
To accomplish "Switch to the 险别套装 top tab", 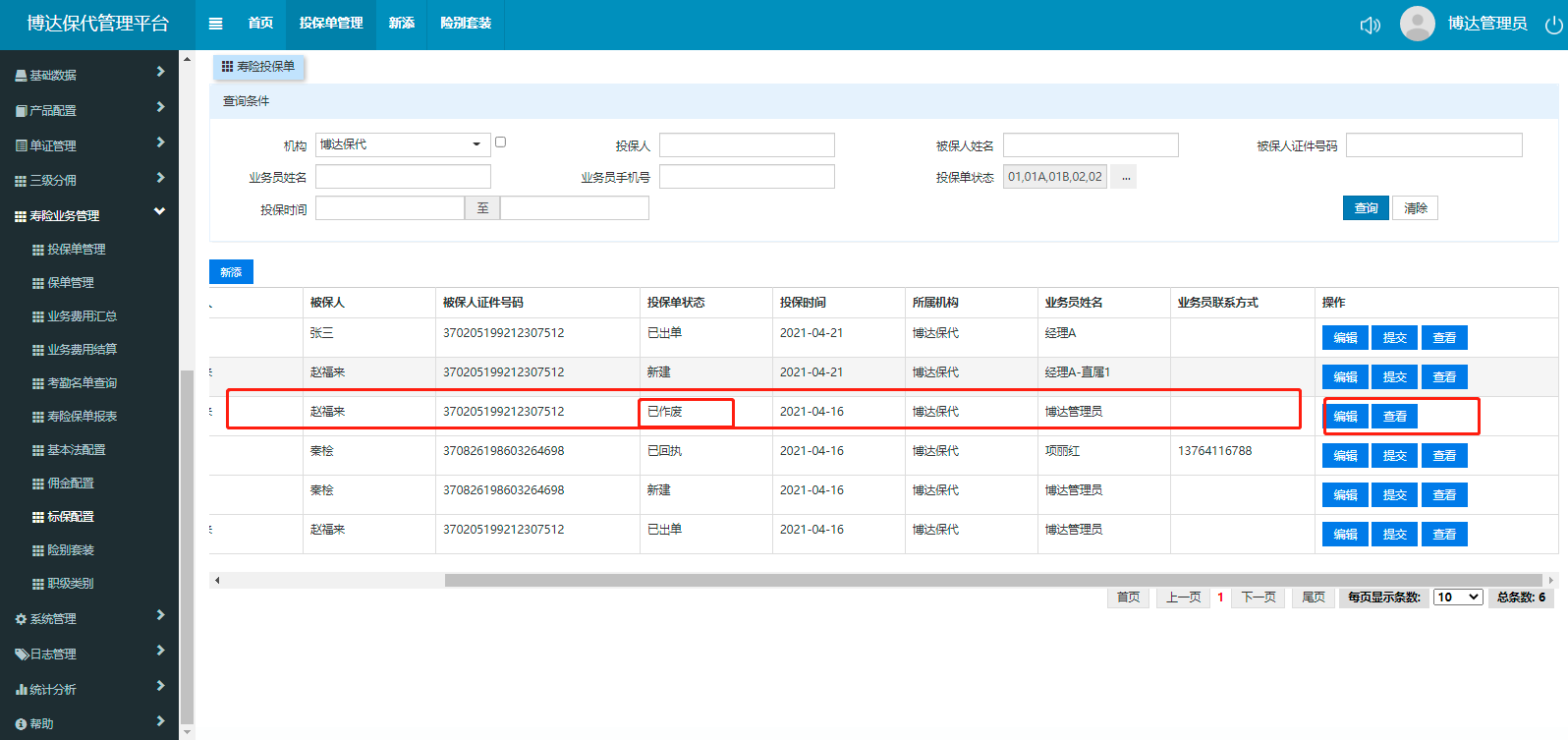I will pyautogui.click(x=466, y=24).
